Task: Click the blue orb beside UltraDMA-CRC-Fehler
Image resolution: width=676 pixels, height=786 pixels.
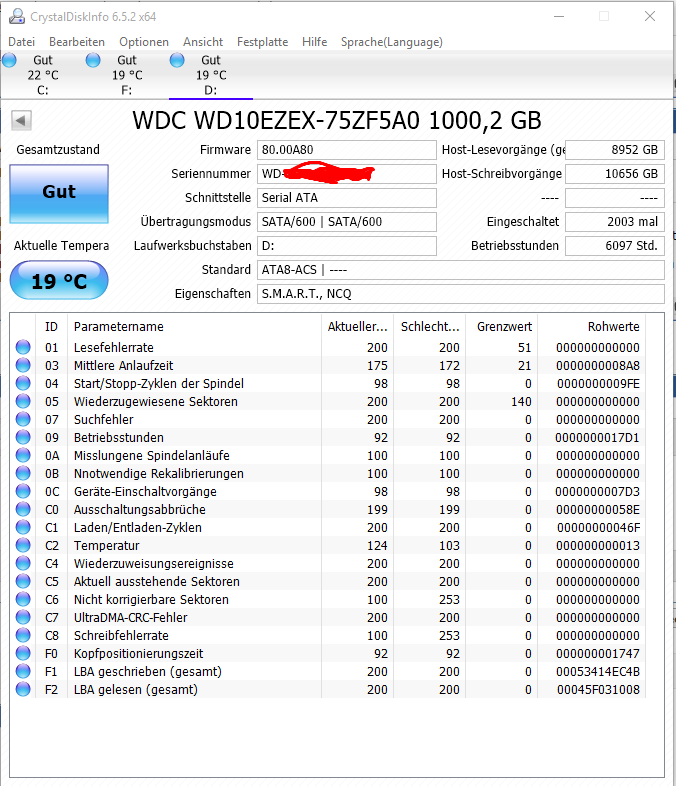Action: 23,617
